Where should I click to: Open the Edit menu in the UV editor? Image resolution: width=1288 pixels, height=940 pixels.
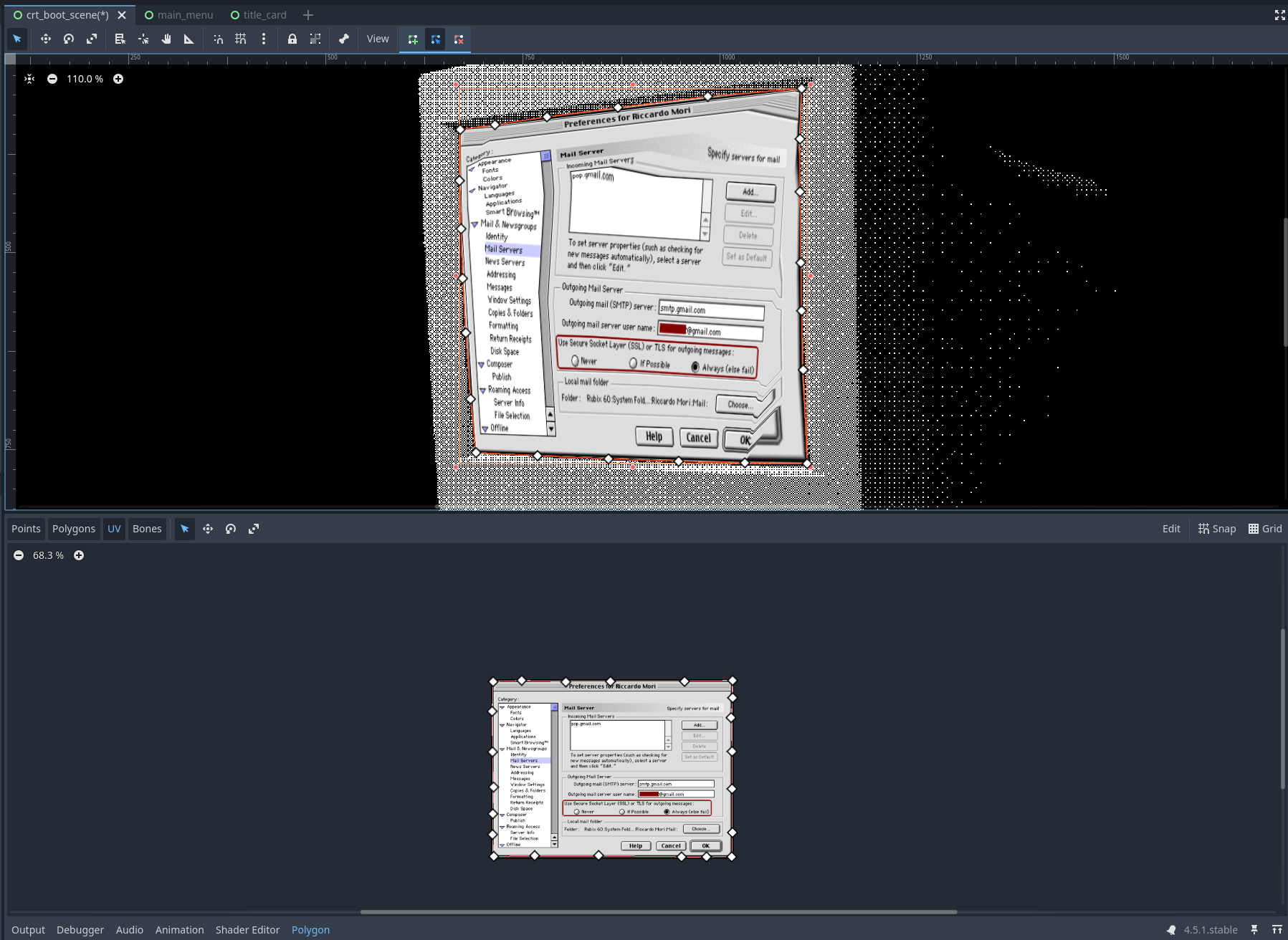pyautogui.click(x=1171, y=529)
